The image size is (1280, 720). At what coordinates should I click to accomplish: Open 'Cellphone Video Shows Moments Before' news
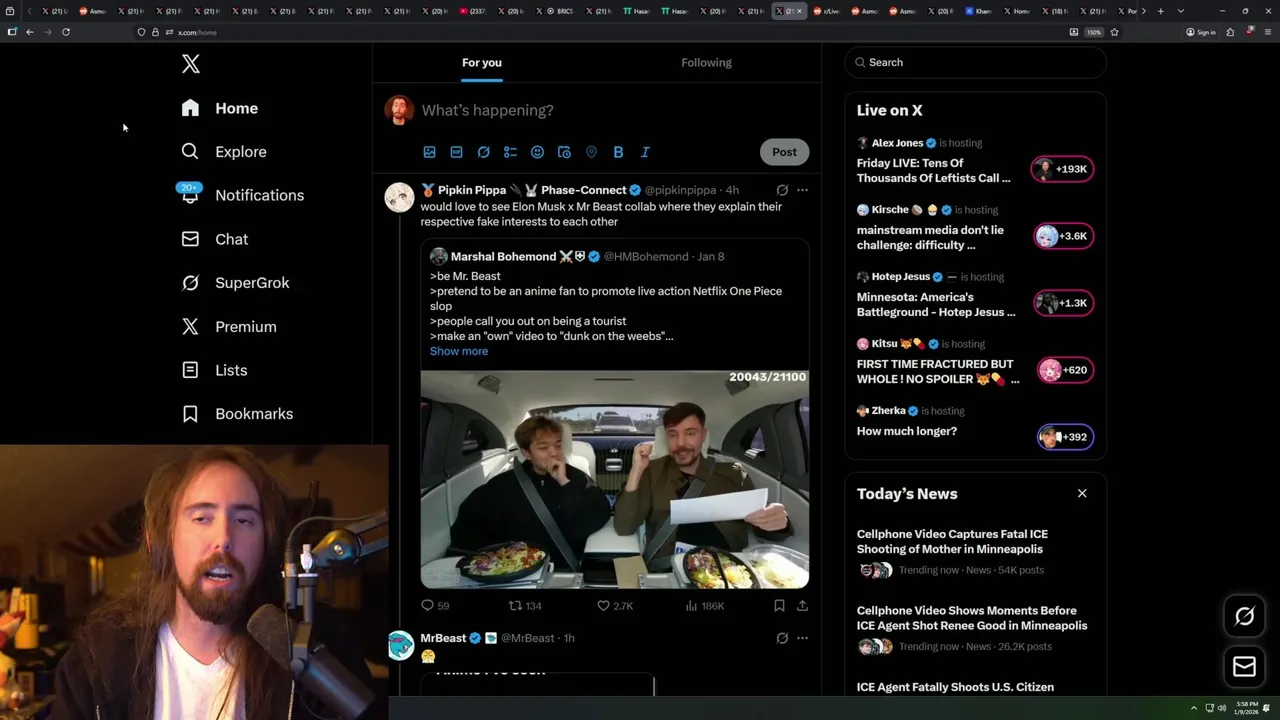[x=972, y=618]
